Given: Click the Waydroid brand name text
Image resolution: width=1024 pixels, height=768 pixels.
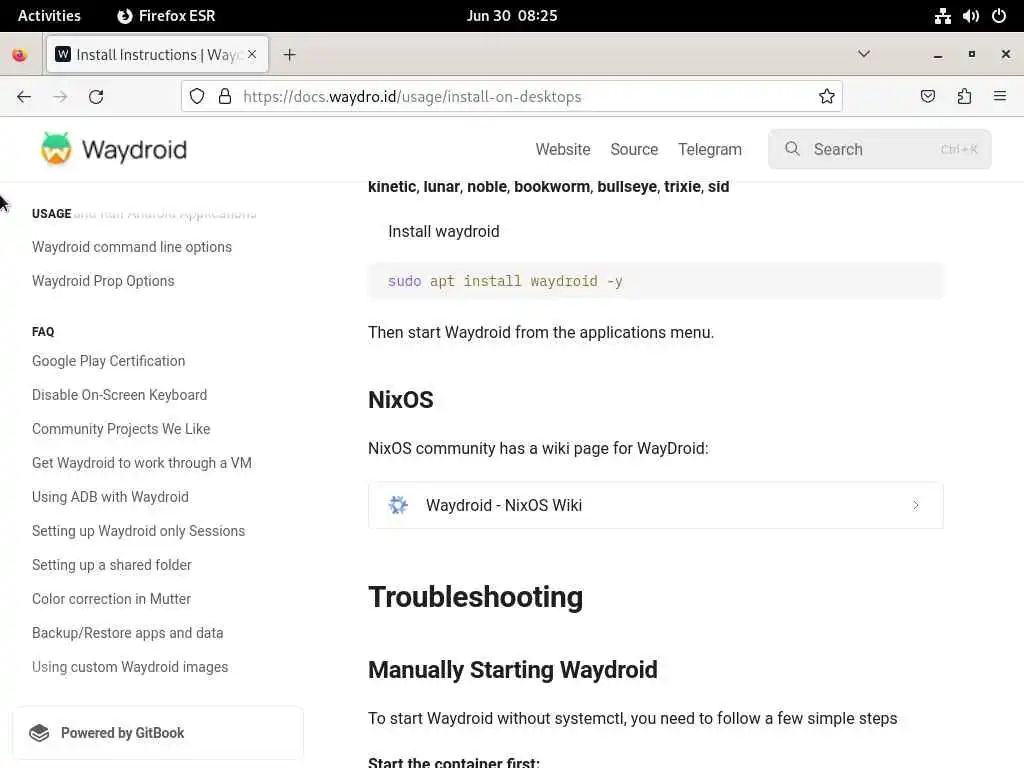Looking at the screenshot, I should [135, 150].
